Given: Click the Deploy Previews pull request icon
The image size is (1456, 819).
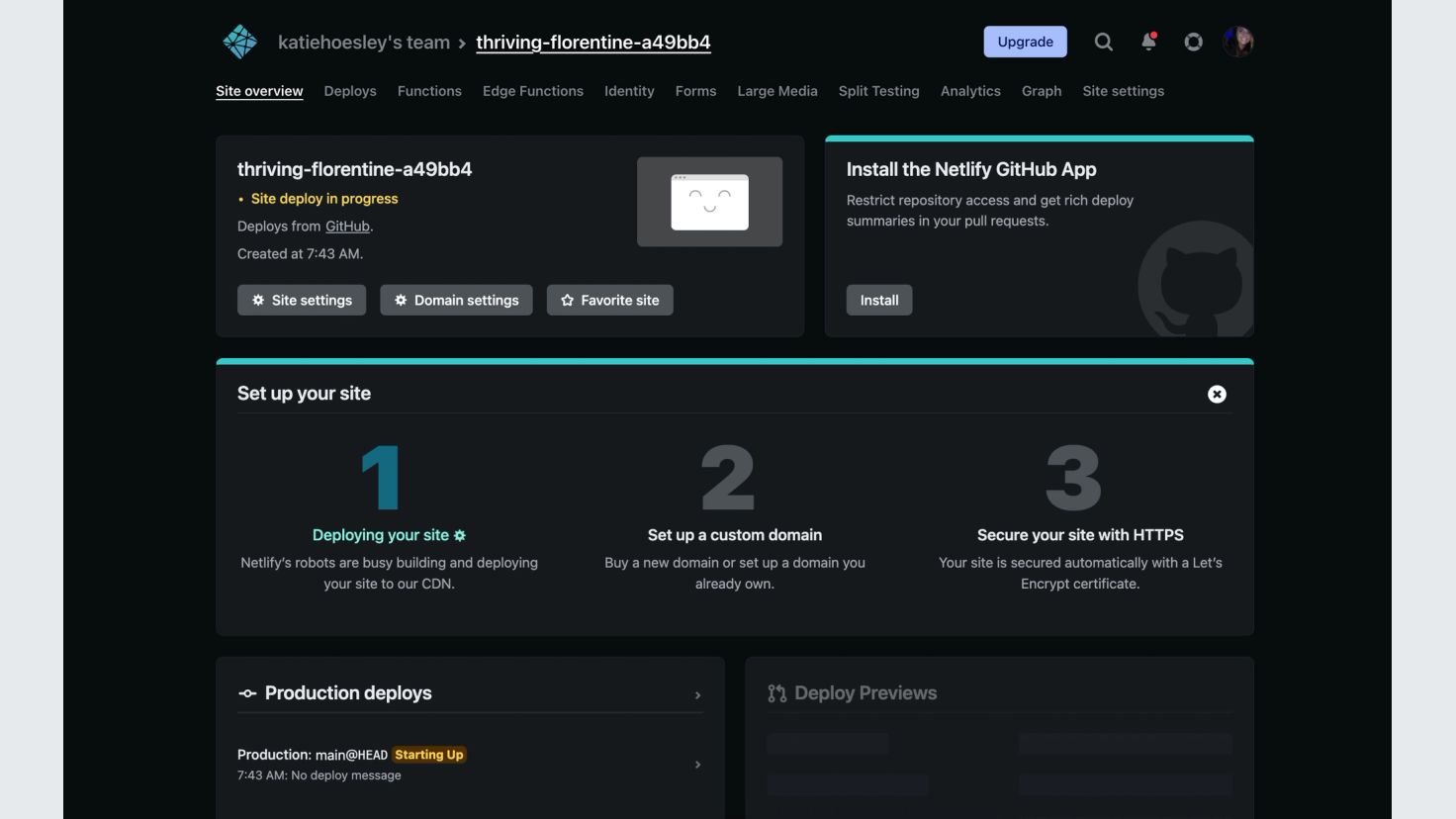Looking at the screenshot, I should [x=777, y=693].
